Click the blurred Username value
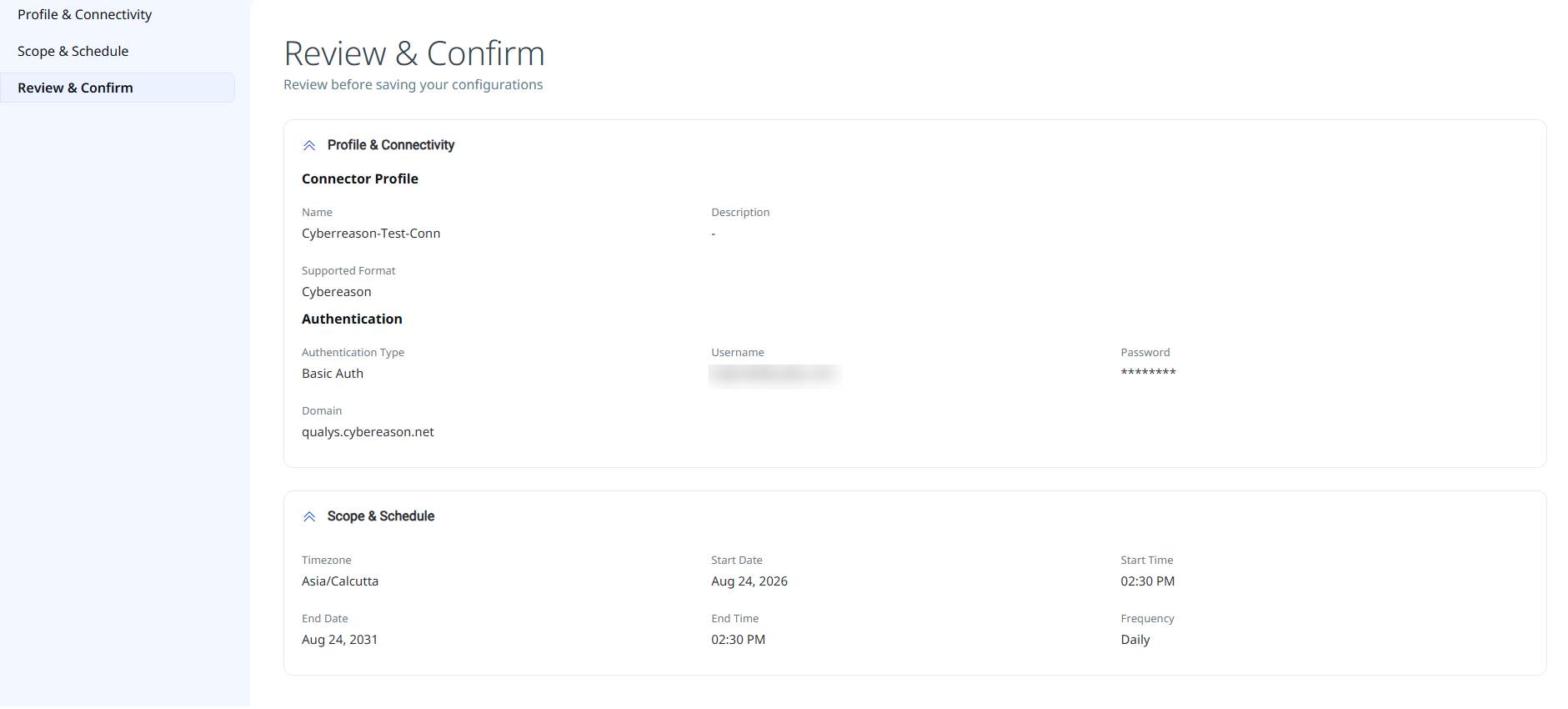This screenshot has height=709, width=1568. click(775, 375)
